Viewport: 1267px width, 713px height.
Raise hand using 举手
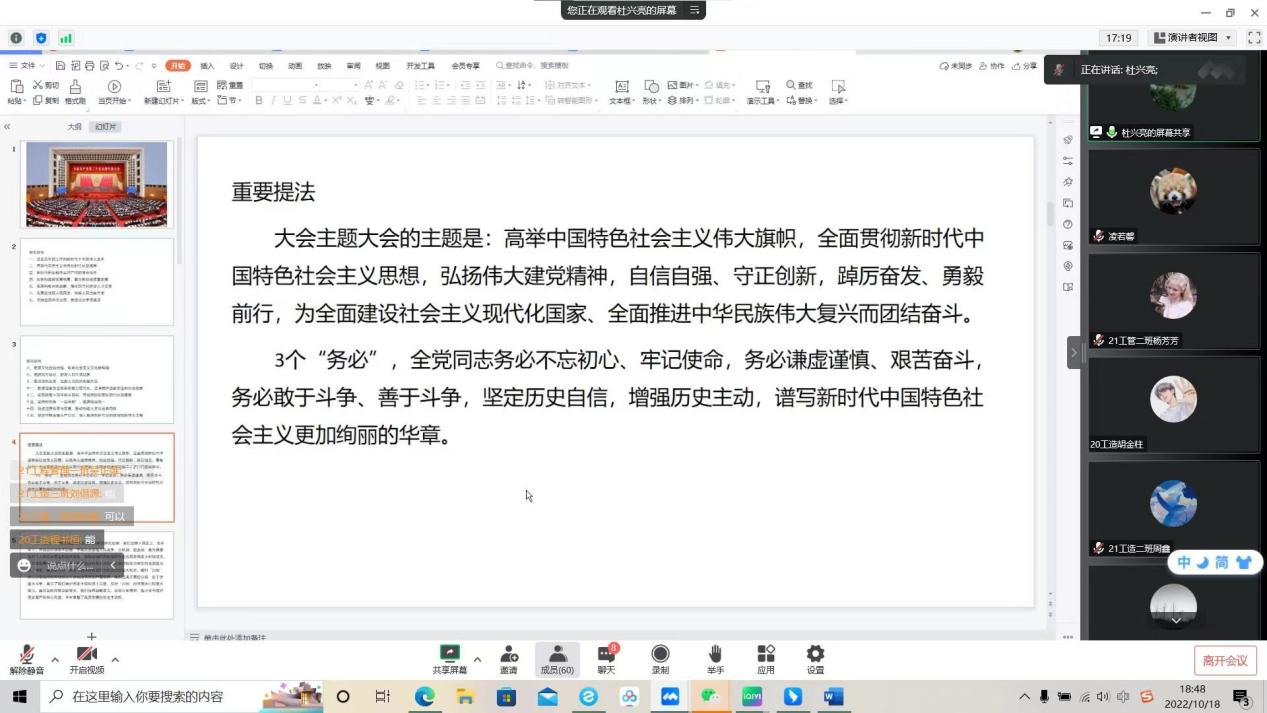tap(715, 659)
